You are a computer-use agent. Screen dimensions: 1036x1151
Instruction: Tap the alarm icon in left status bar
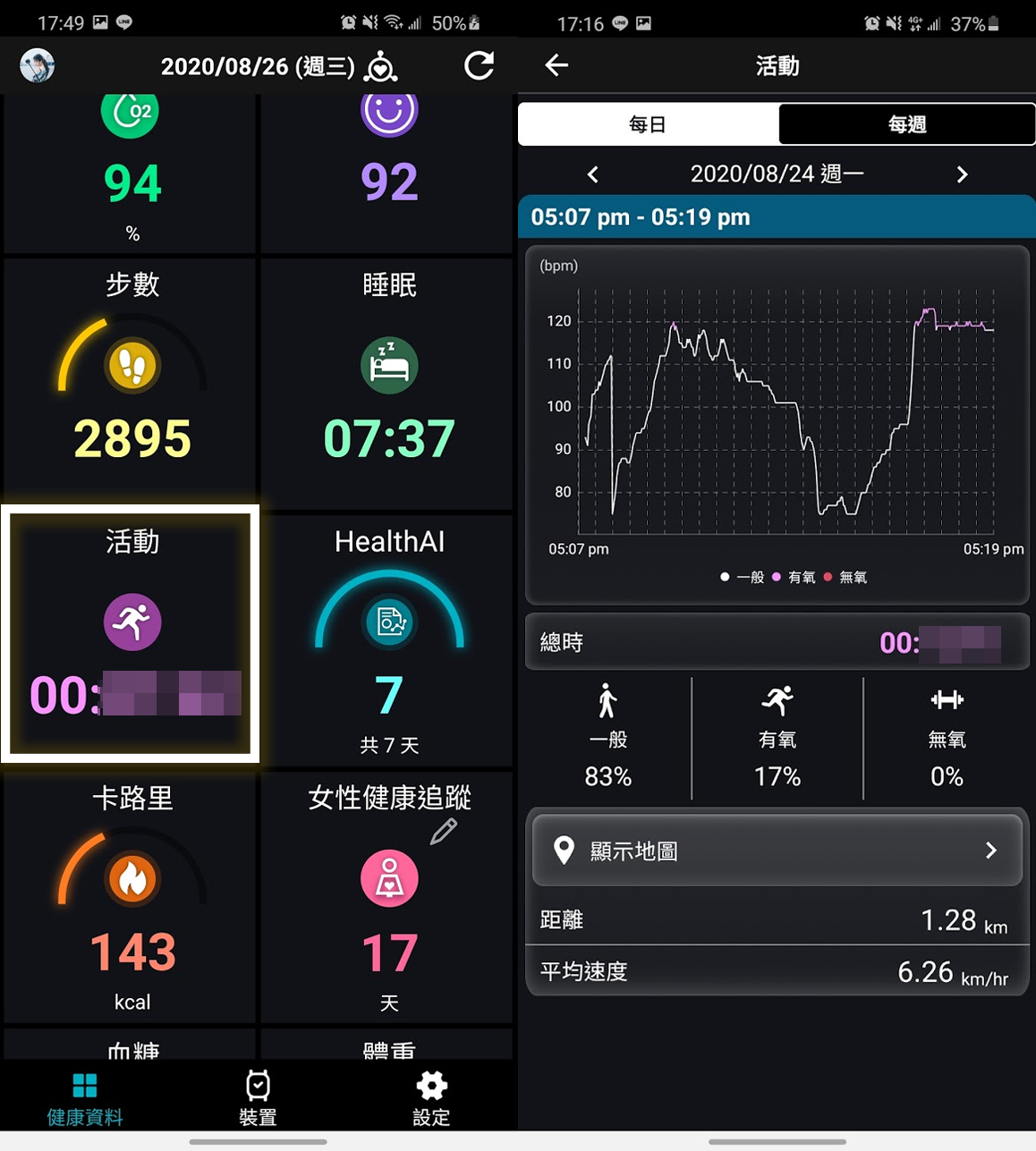(348, 23)
